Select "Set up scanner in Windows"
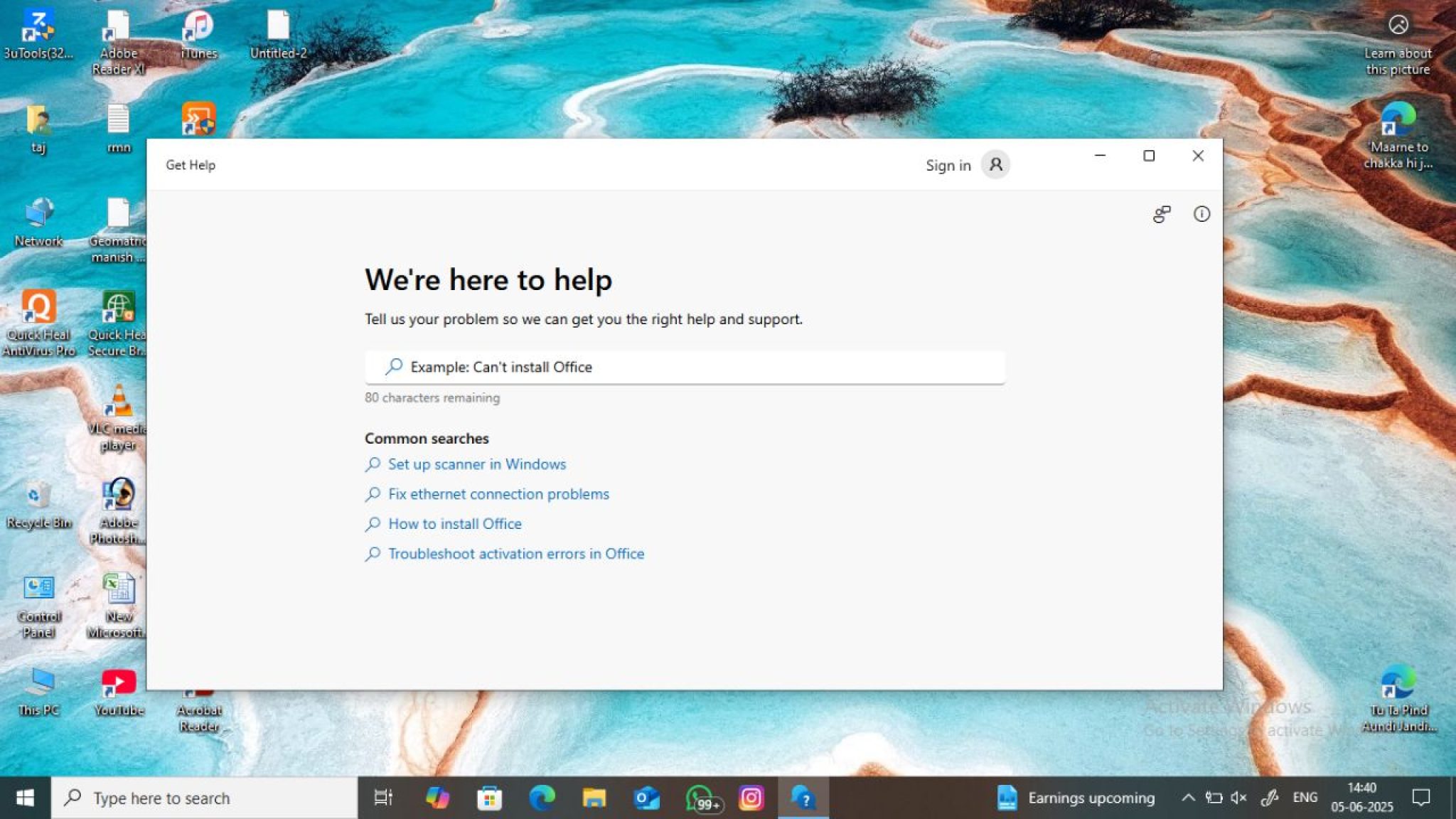Image resolution: width=1456 pixels, height=819 pixels. (x=476, y=464)
